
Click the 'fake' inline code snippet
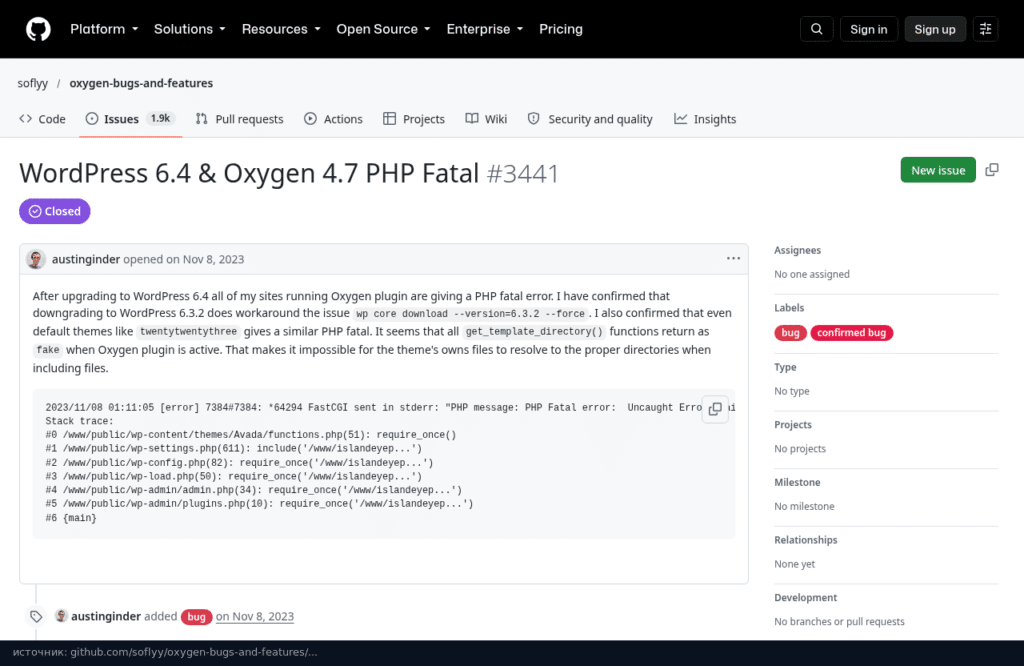pos(48,350)
